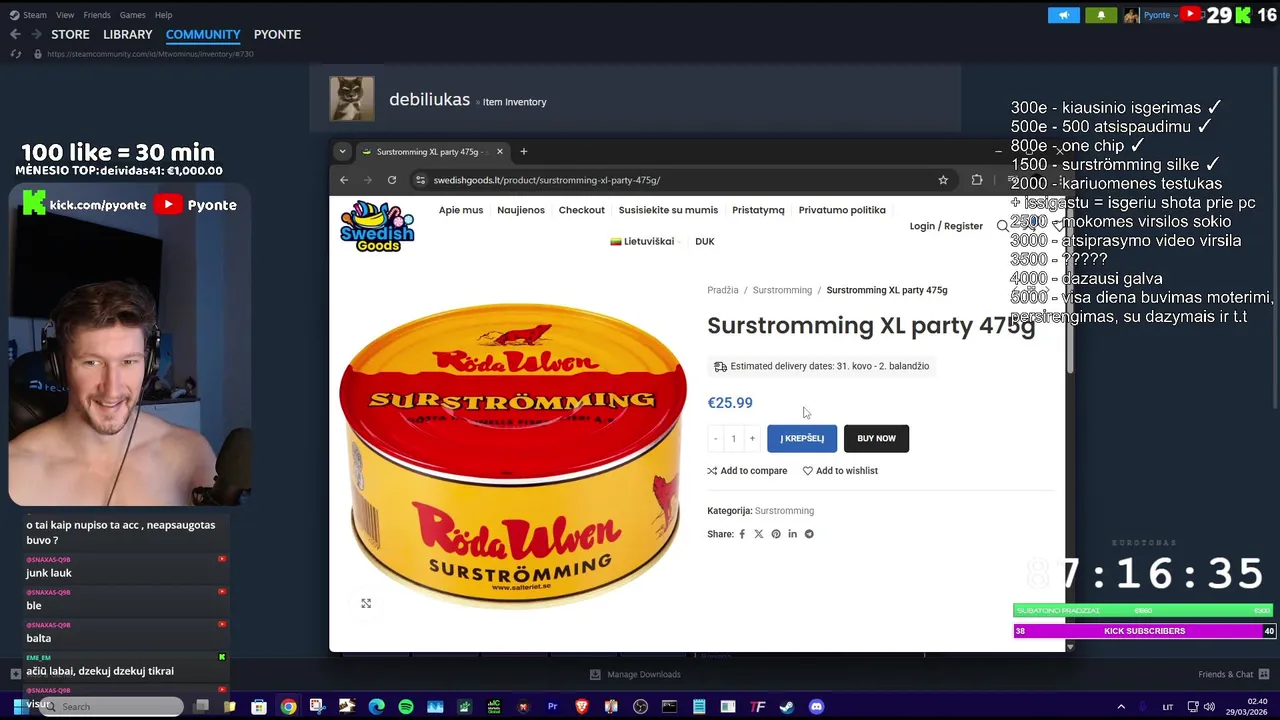The height and width of the screenshot is (720, 1280).
Task: Click the BUY NOW button
Action: point(876,438)
